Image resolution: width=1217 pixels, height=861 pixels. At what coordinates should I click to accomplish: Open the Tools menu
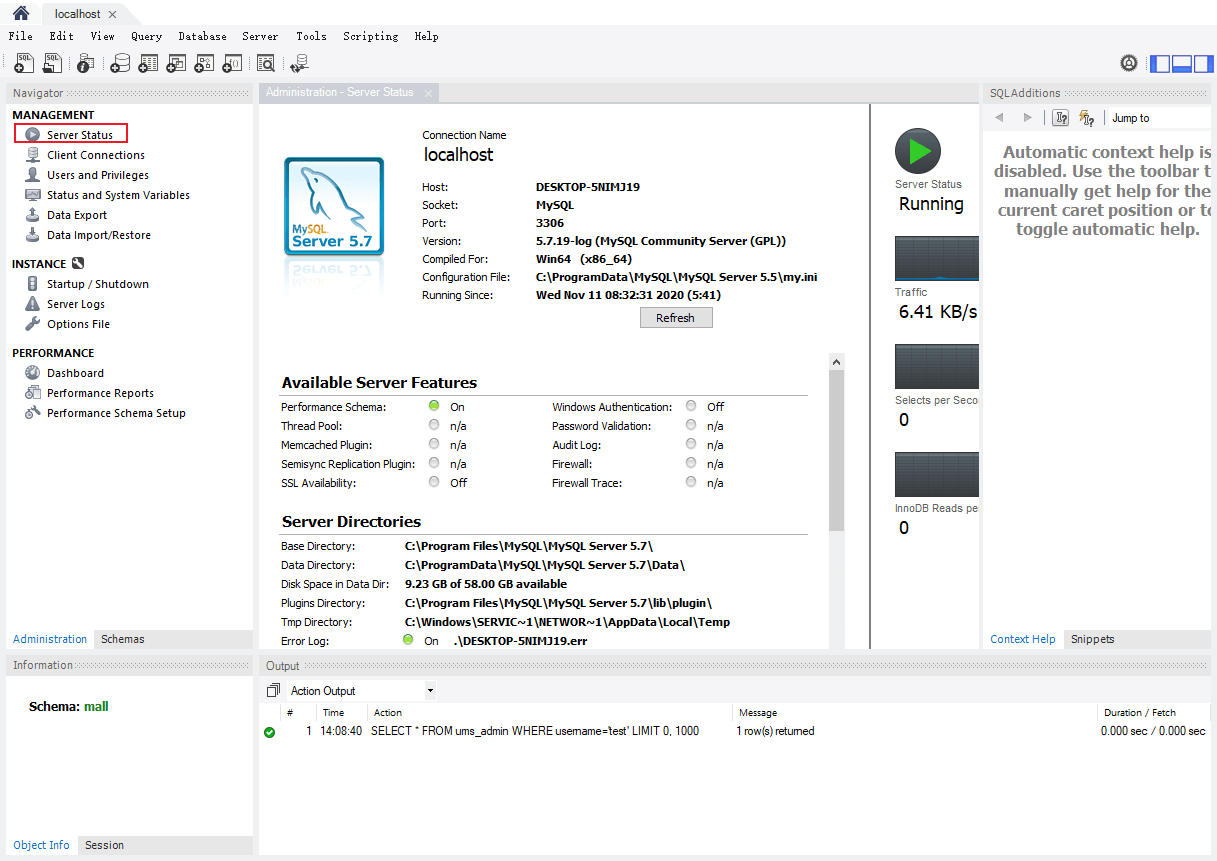point(311,36)
